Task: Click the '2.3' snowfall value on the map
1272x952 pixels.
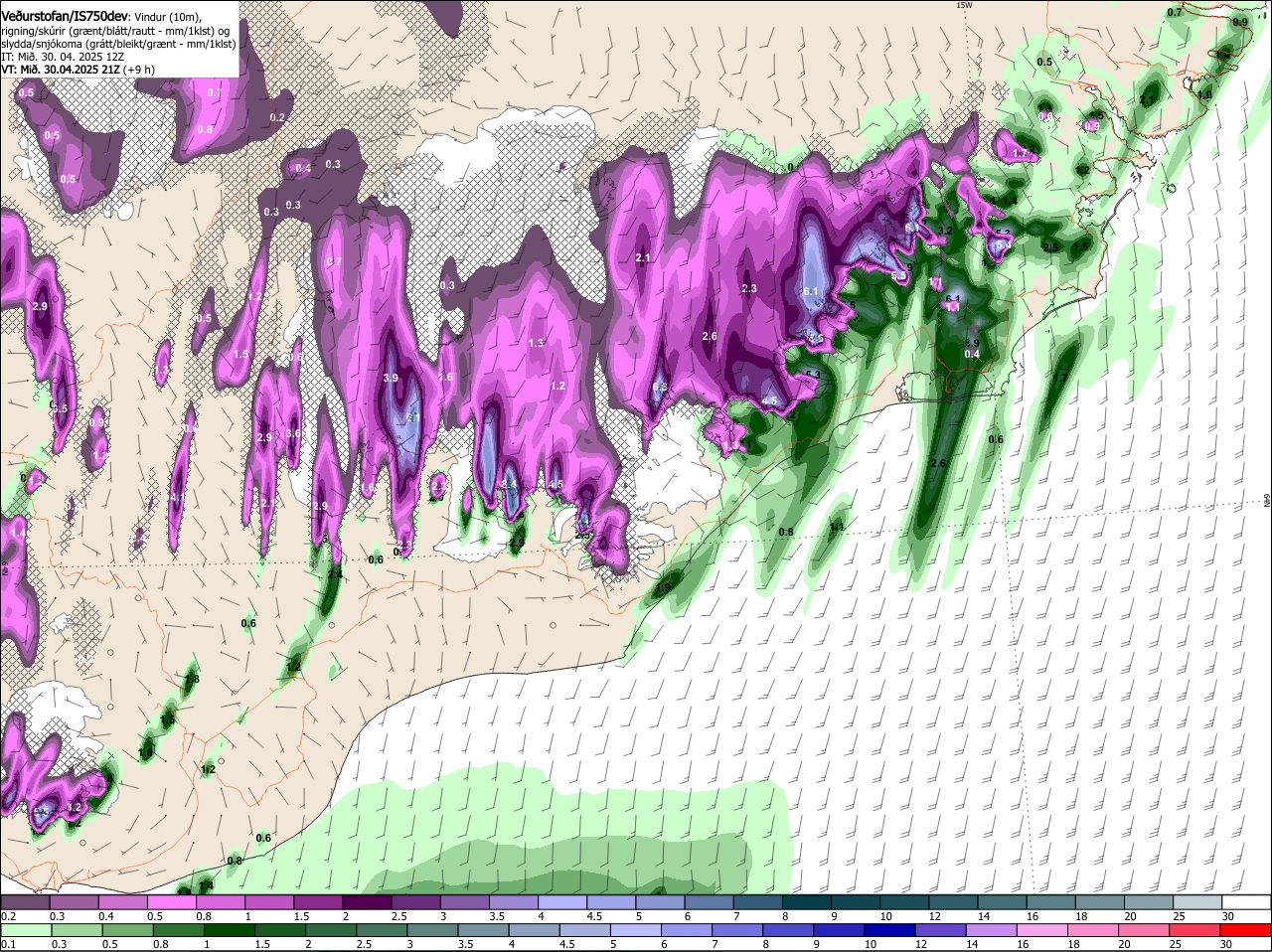Action: (749, 289)
